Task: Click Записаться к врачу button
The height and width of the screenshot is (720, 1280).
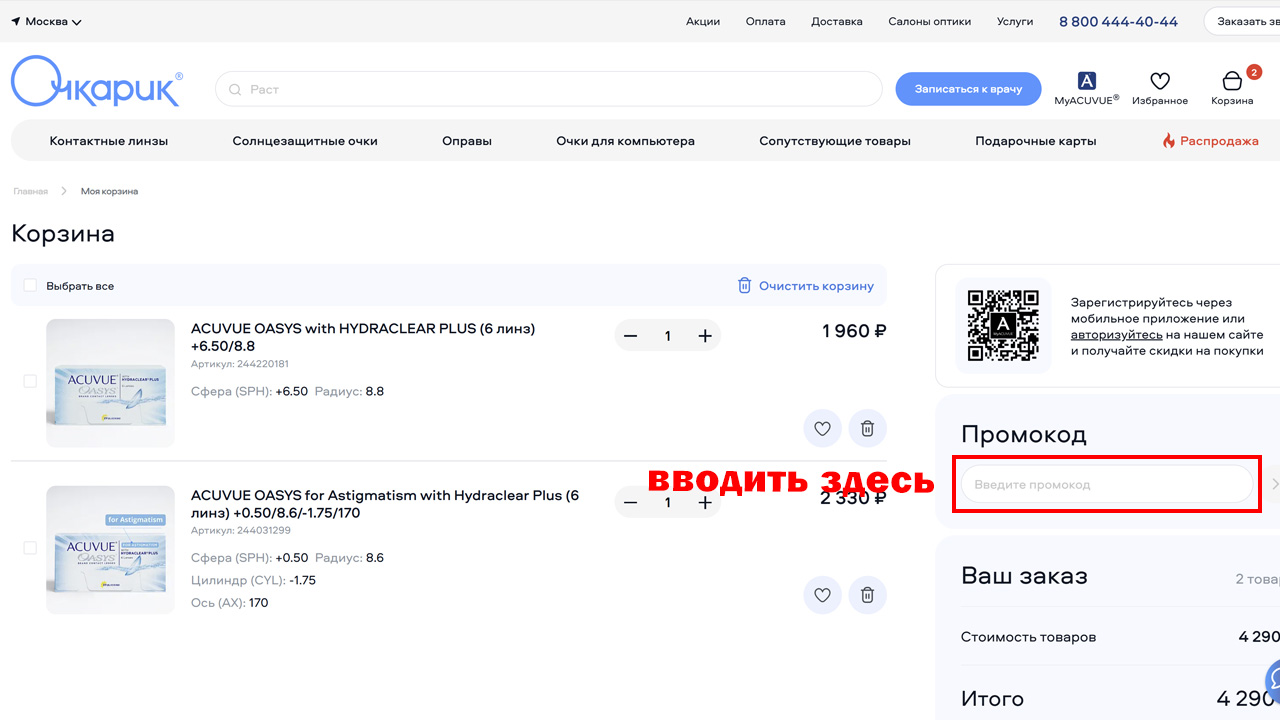Action: tap(968, 89)
